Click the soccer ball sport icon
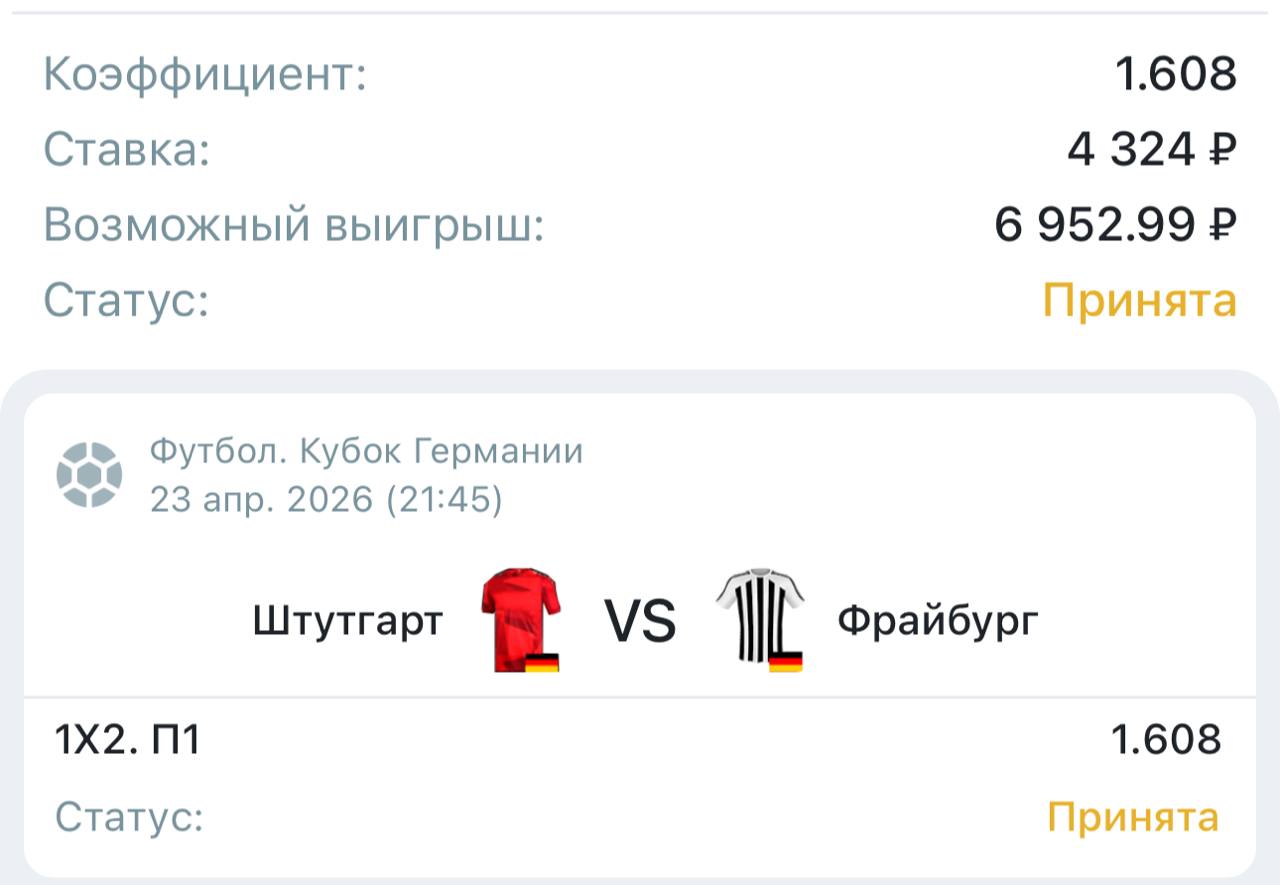Image resolution: width=1280 pixels, height=885 pixels. pos(89,474)
